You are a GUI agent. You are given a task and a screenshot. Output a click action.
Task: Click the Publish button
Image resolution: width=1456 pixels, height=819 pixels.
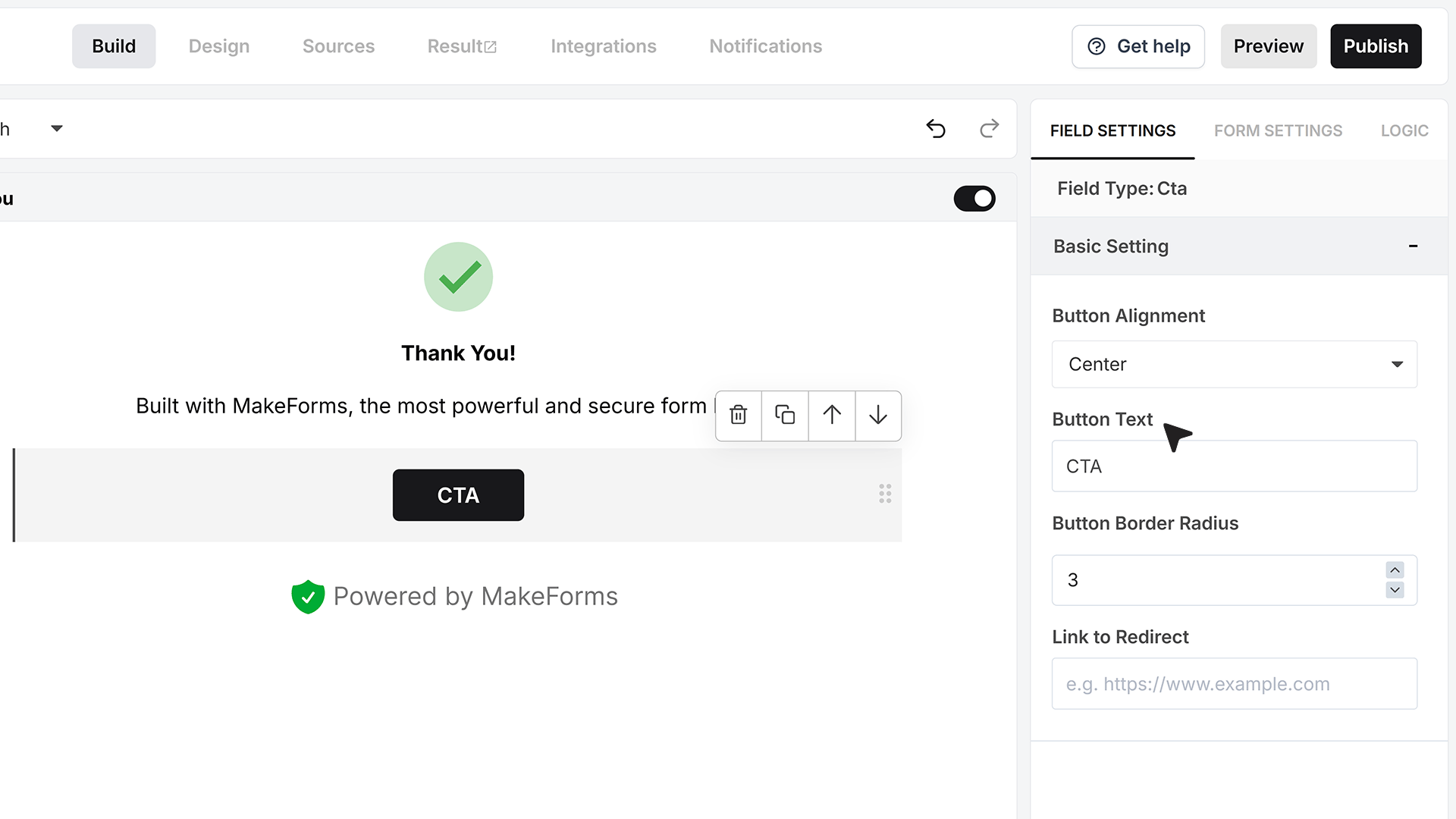(1376, 46)
